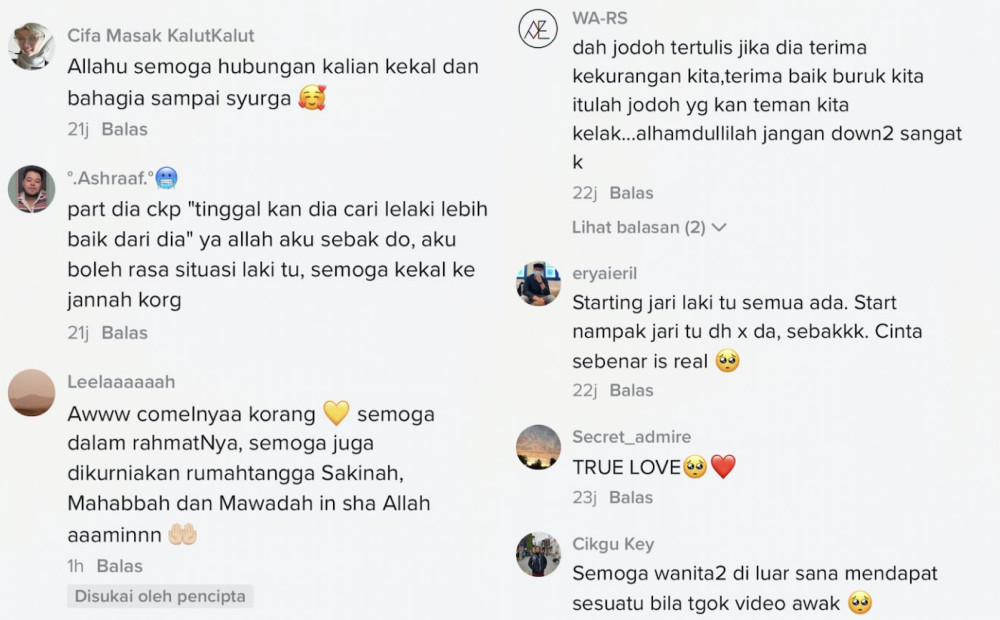Screen dimensions: 1000x620
Task: Show 'Lihat balasan (2)' replies
Action: click(648, 227)
